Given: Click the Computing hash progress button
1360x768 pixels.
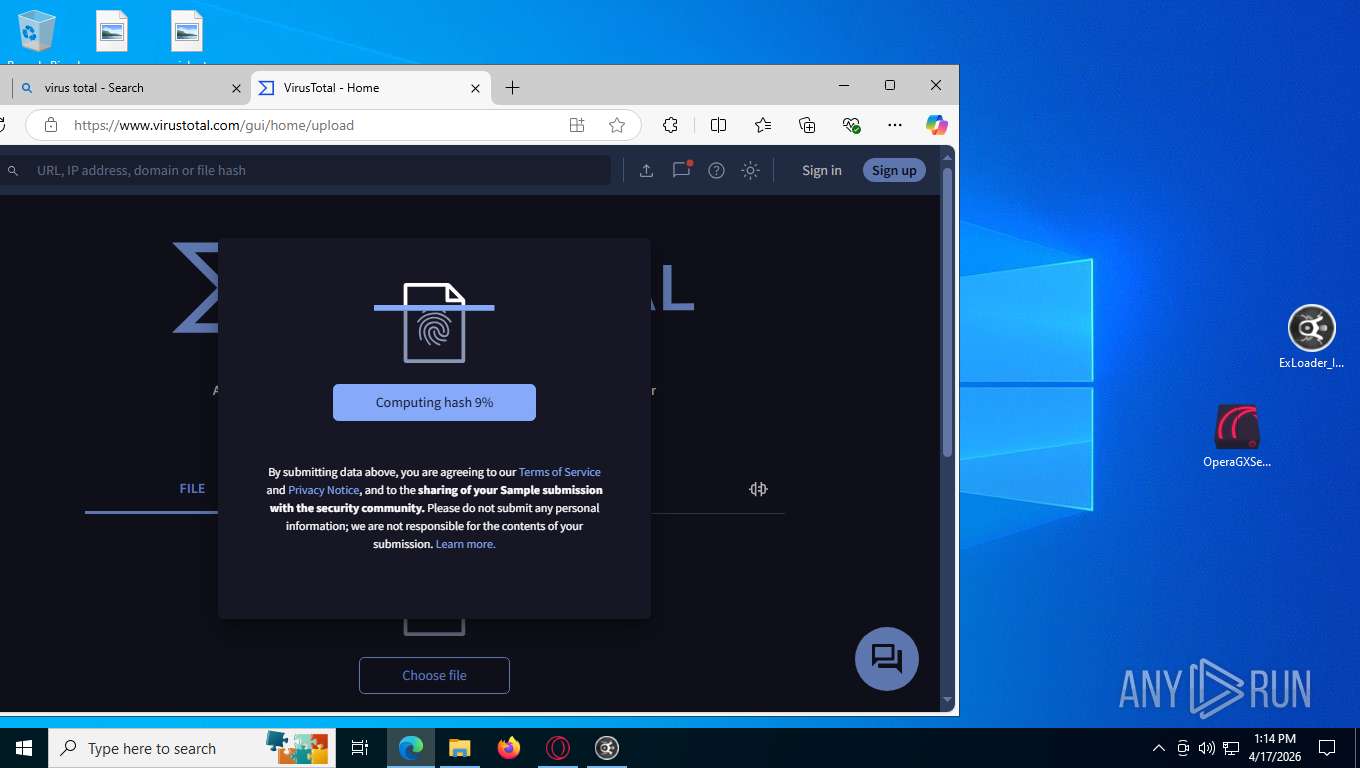Looking at the screenshot, I should pyautogui.click(x=434, y=402).
